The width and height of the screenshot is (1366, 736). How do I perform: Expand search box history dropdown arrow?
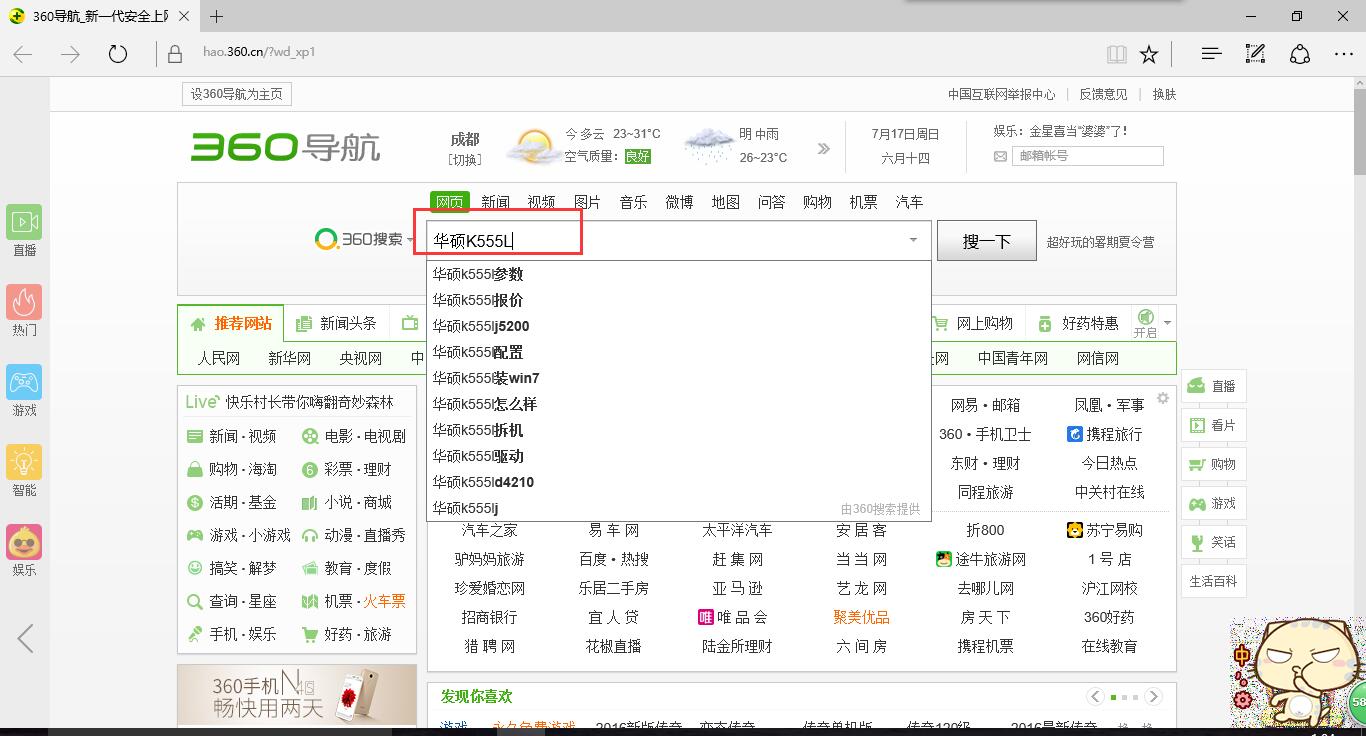(913, 240)
